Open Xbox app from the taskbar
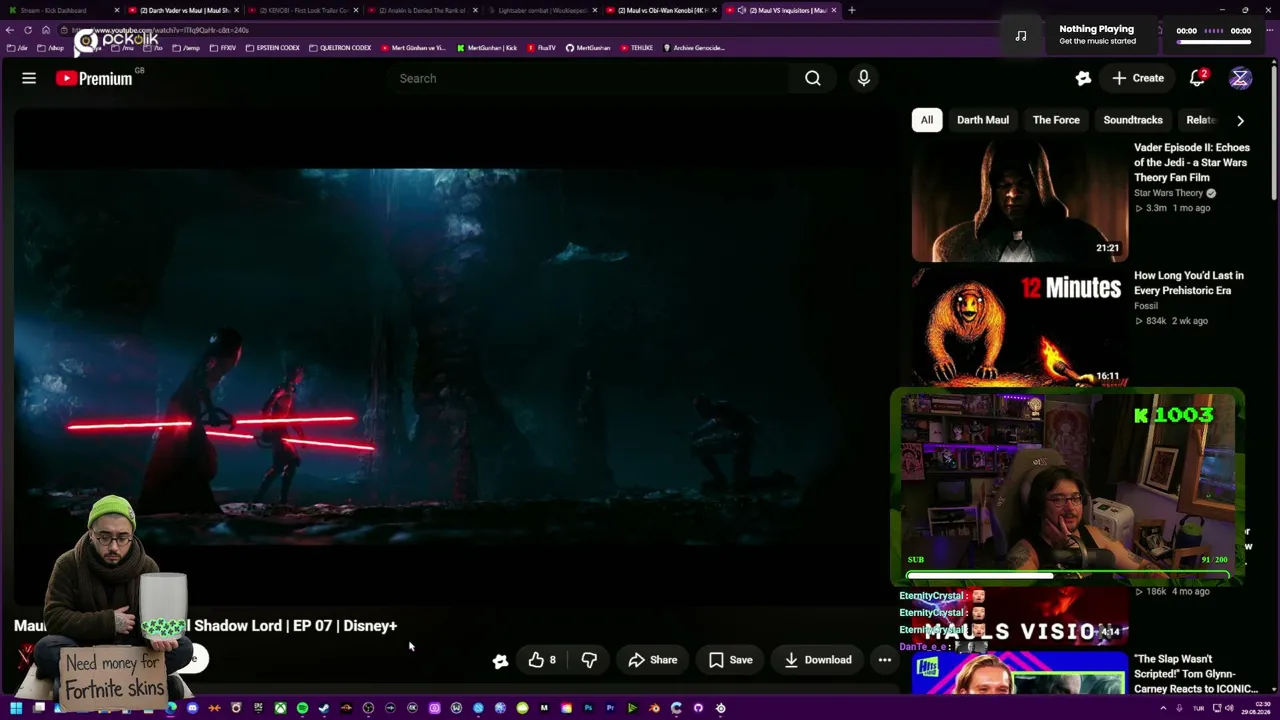1280x720 pixels. pos(280,708)
